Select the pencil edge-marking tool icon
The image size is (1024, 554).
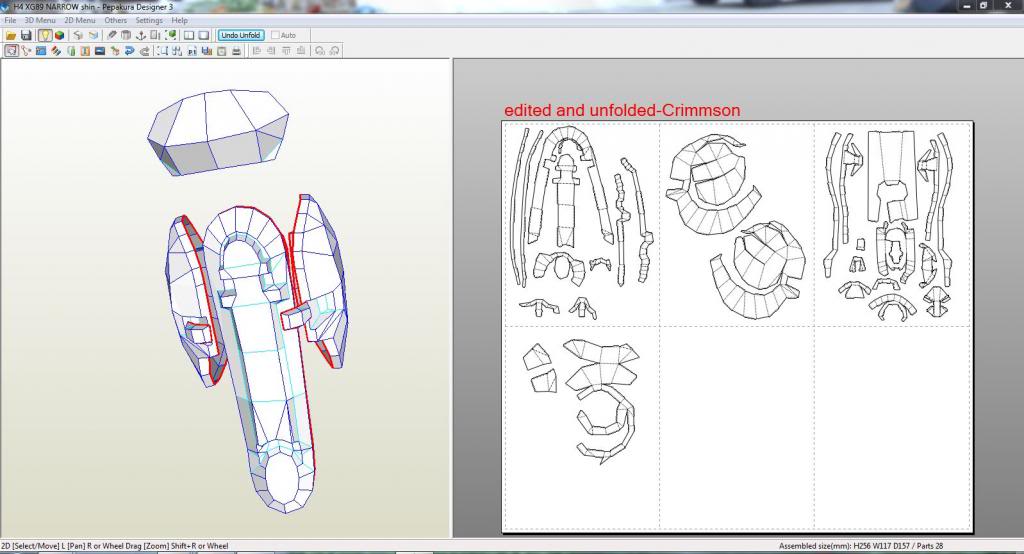click(x=112, y=35)
